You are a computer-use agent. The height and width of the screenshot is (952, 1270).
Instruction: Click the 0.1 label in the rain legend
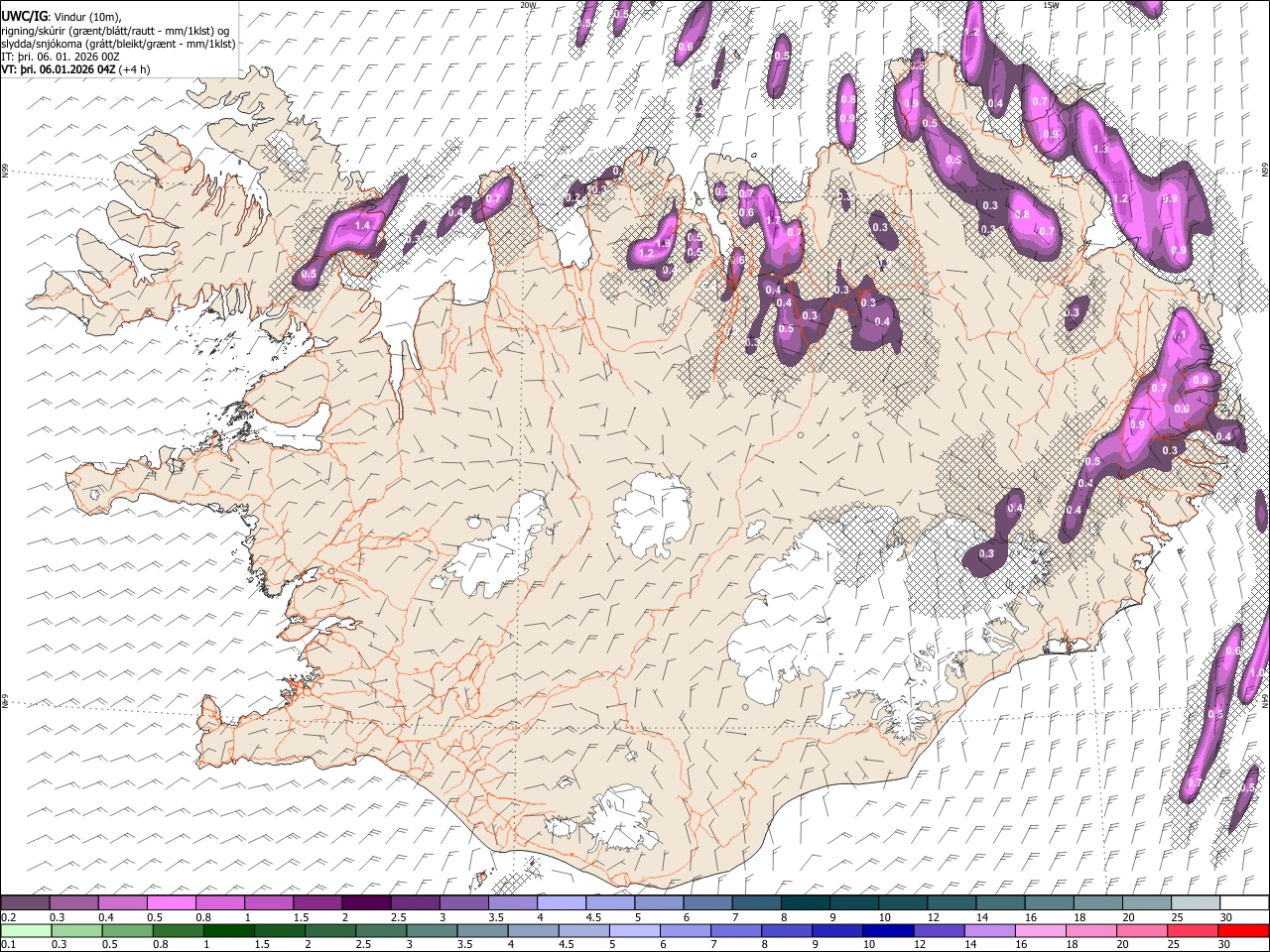8,945
